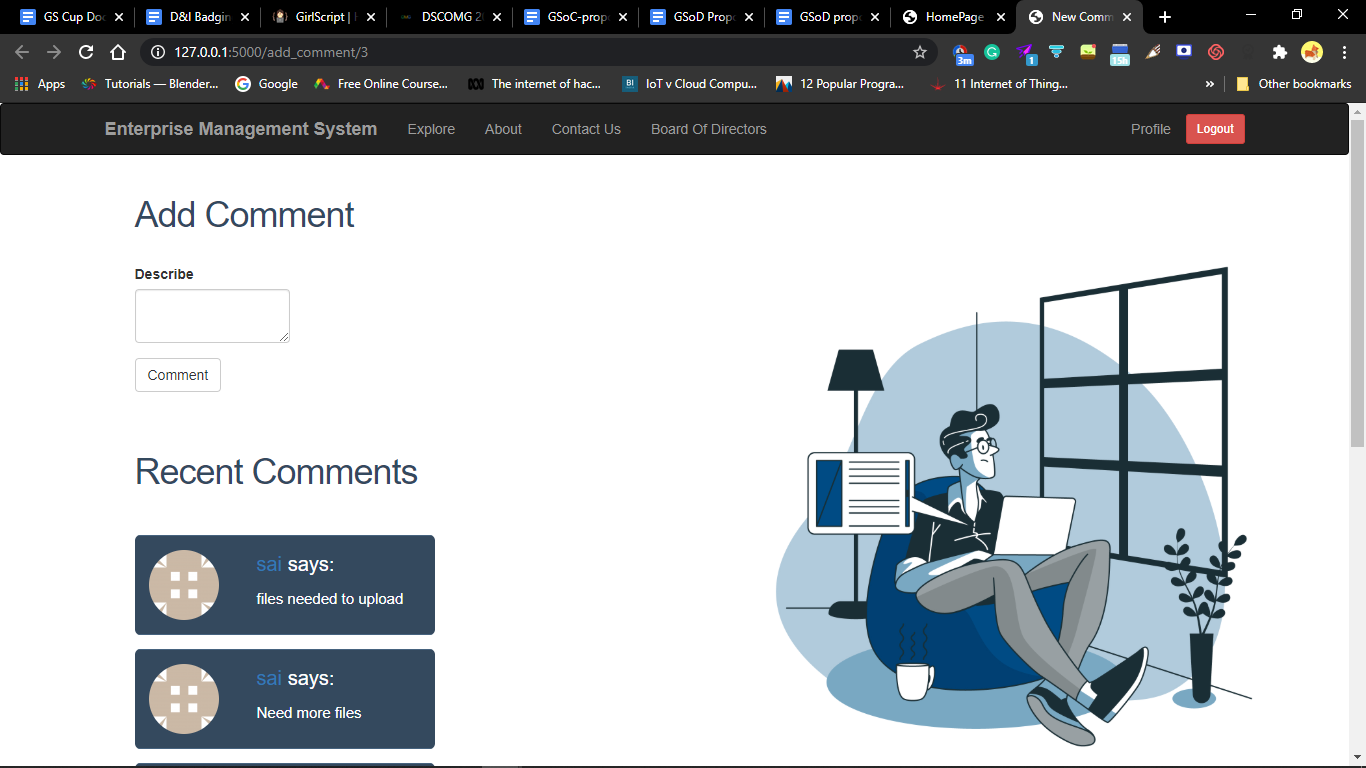Open the Chrome three-dot menu
This screenshot has height=768, width=1366.
pyautogui.click(x=1344, y=52)
